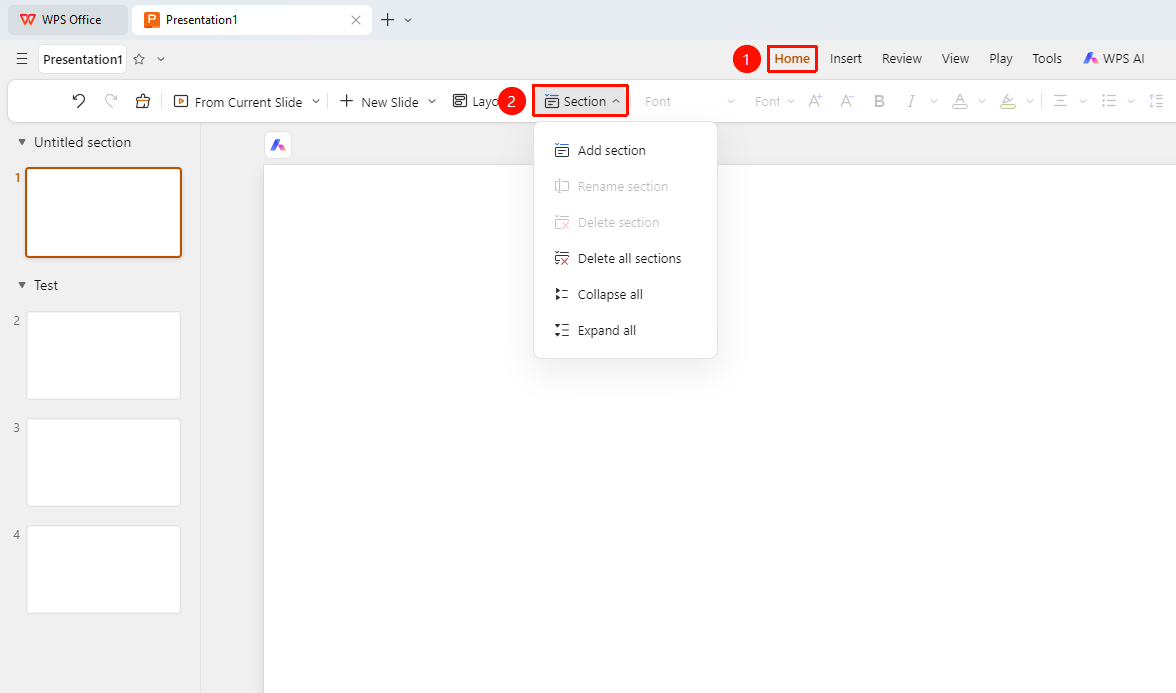Select slide 4 thumbnail
This screenshot has height=693, width=1176.
[104, 569]
